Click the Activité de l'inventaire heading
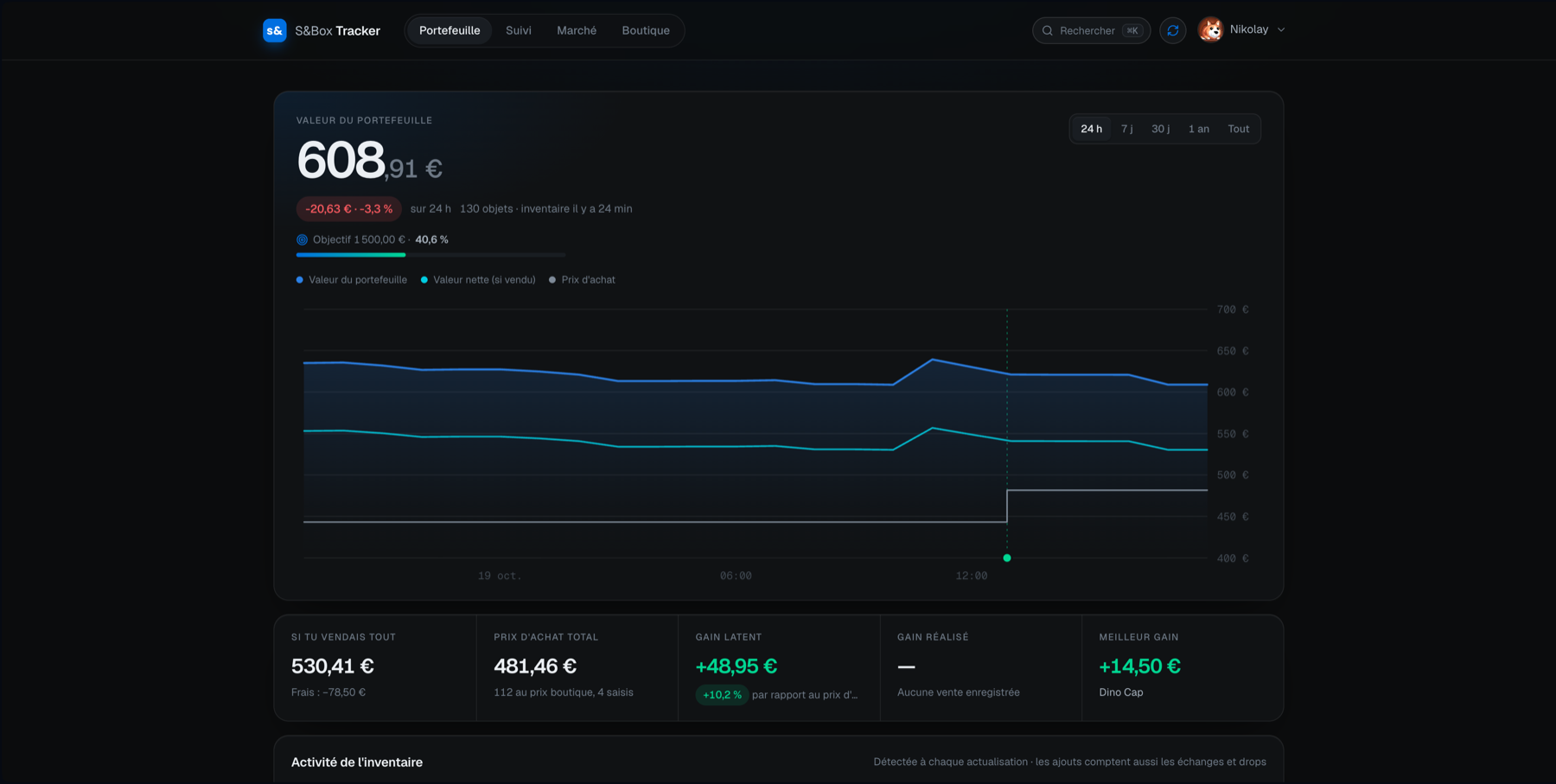The height and width of the screenshot is (784, 1556). pos(357,762)
